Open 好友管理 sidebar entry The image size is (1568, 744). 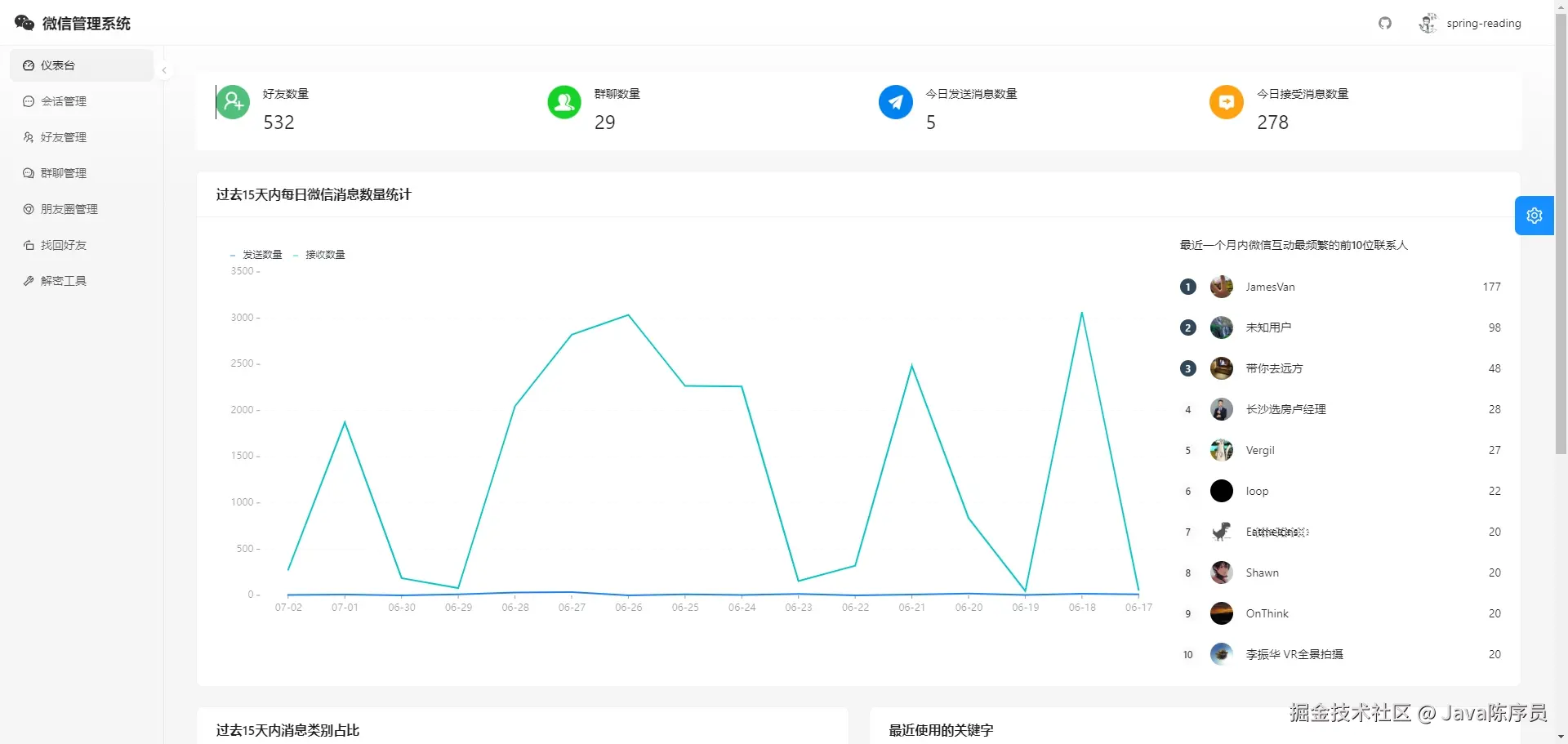pos(82,137)
